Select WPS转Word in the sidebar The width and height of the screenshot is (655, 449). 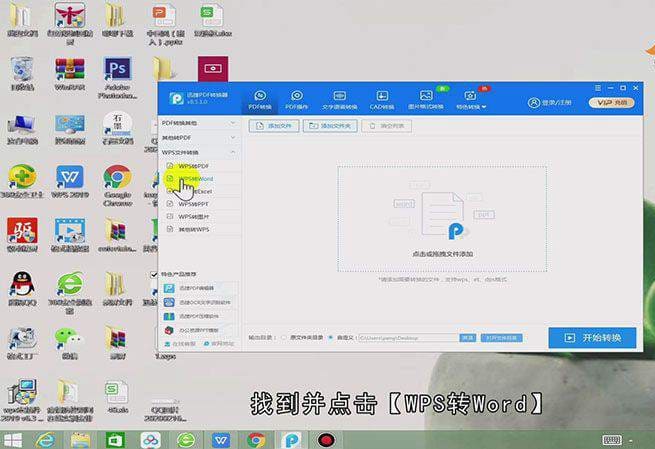click(x=195, y=179)
